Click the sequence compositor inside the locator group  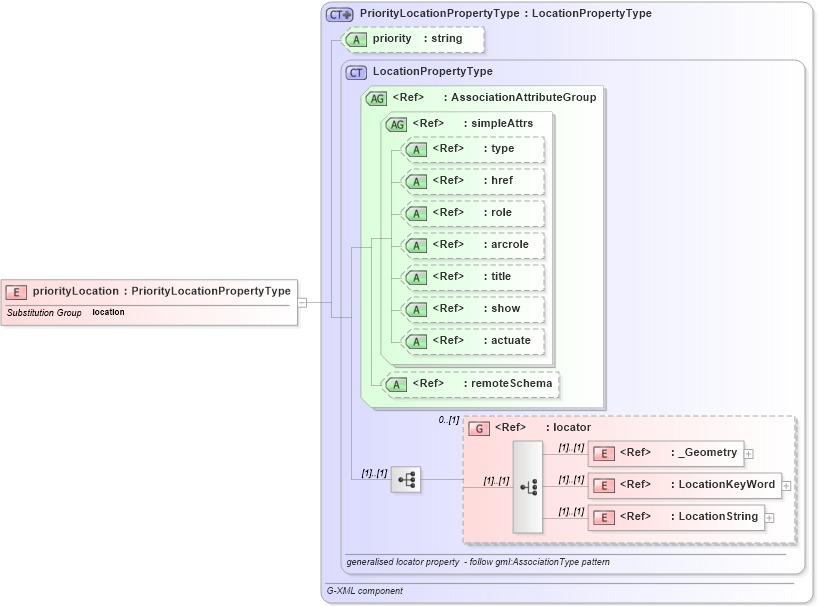click(x=527, y=485)
